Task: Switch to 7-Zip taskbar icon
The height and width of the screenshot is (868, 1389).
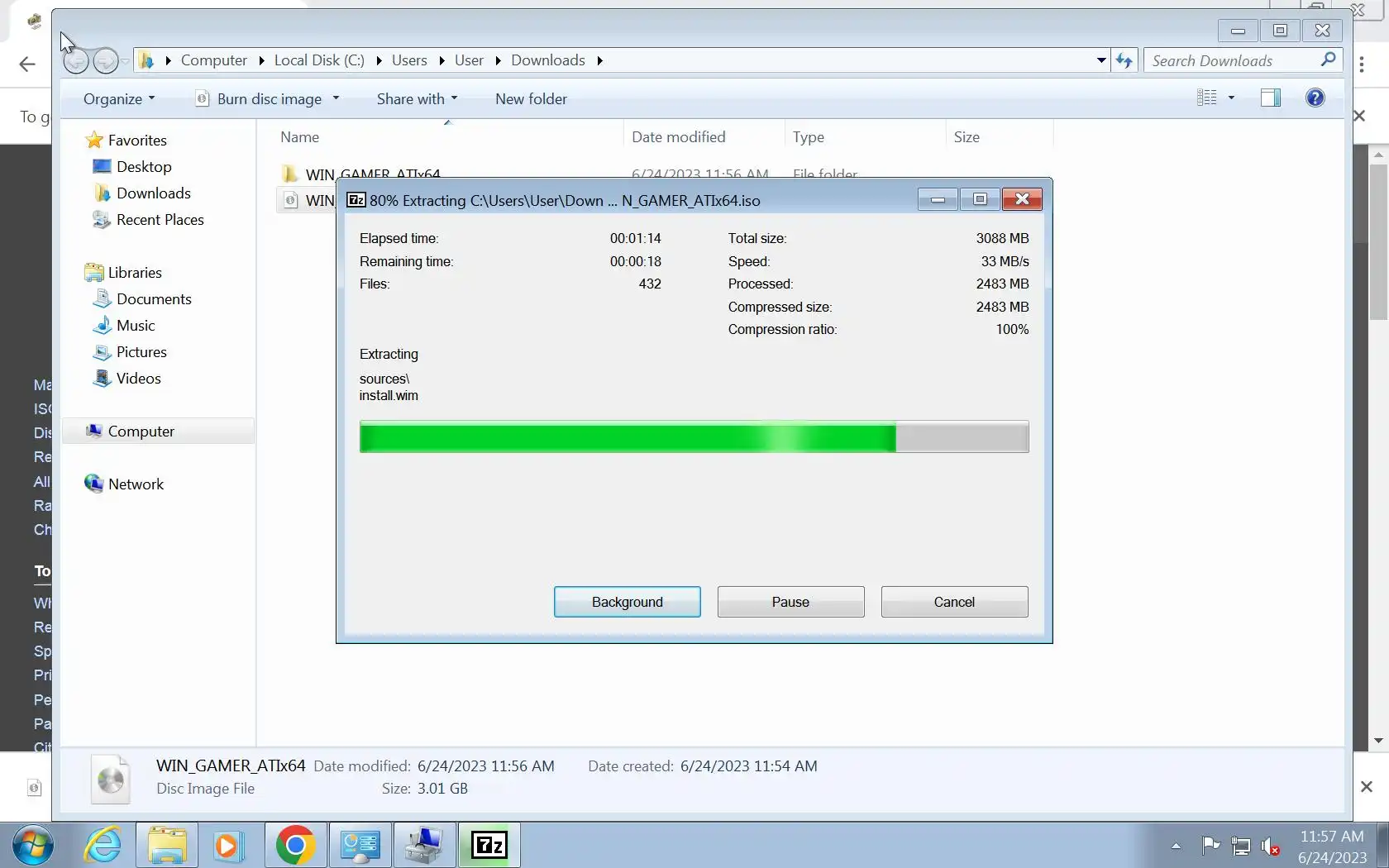Action: point(489,845)
